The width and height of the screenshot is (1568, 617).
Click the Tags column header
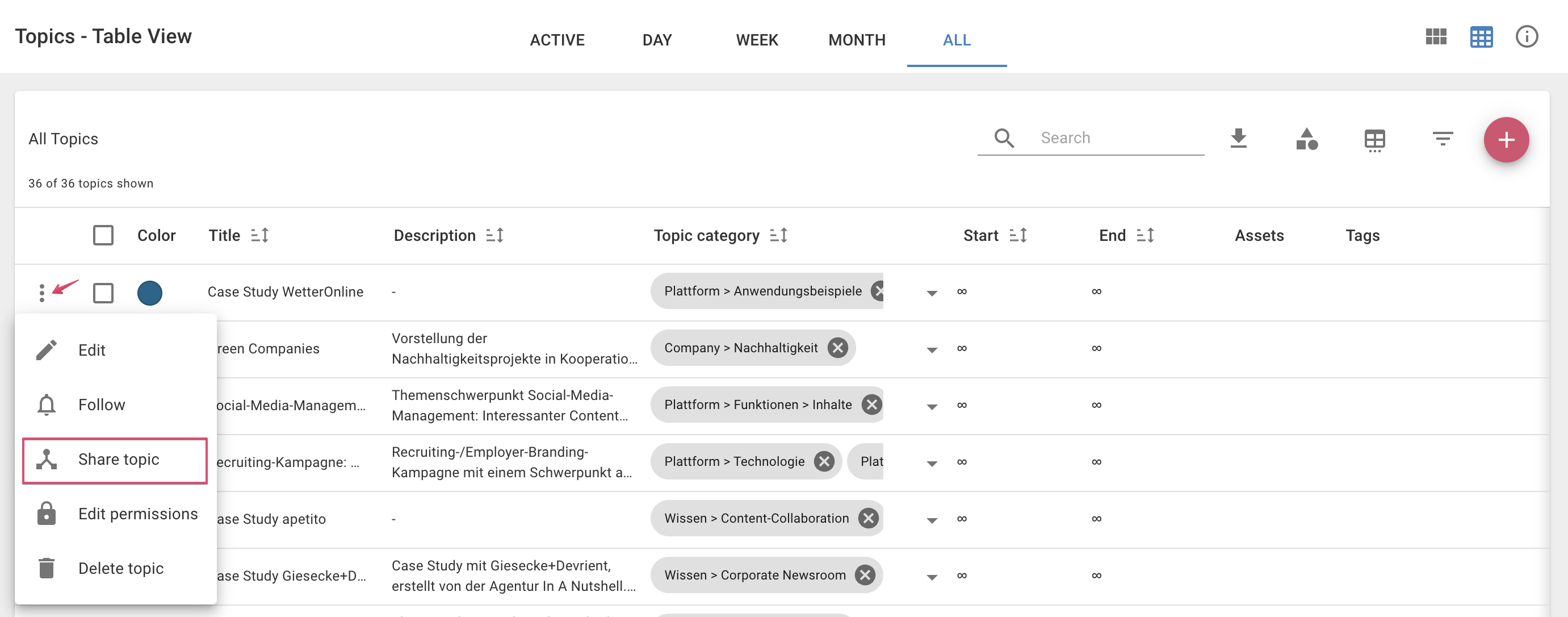coord(1362,236)
